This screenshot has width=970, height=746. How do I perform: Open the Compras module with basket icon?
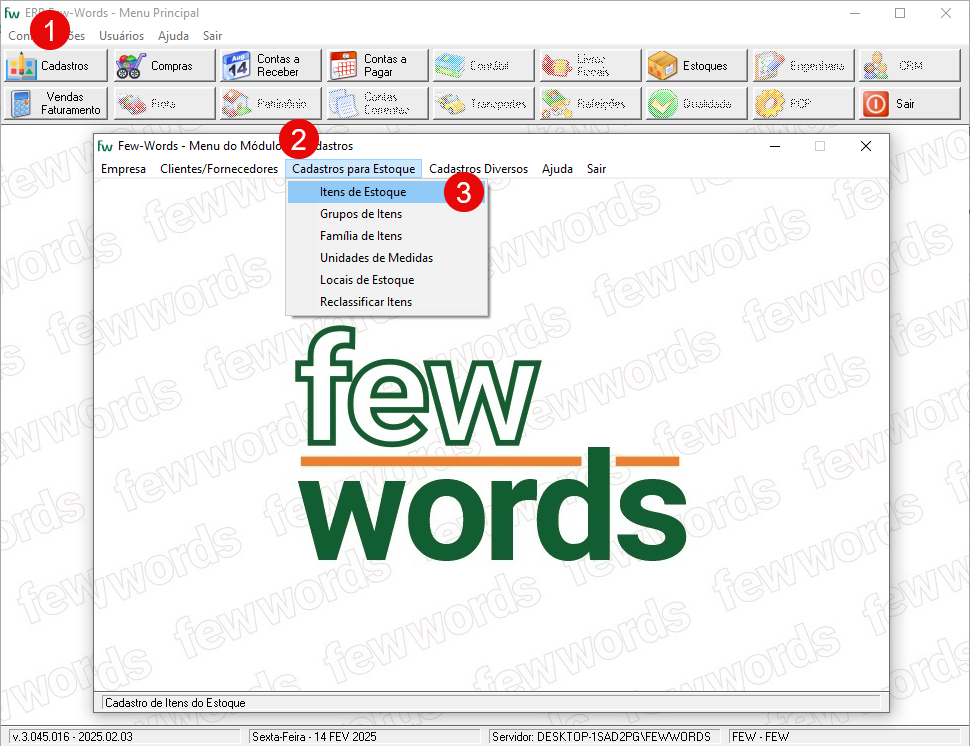164,66
